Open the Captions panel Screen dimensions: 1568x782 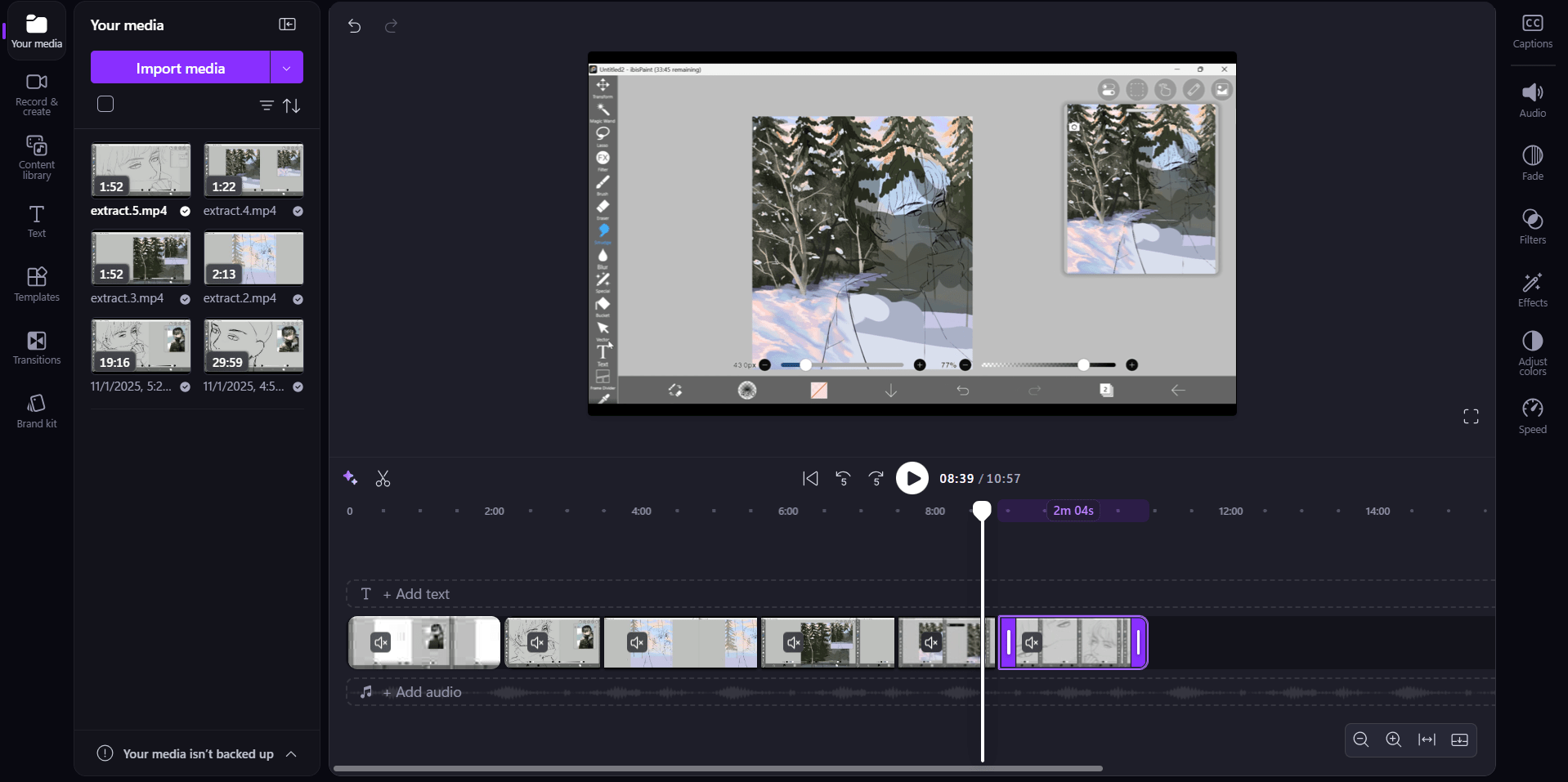click(1532, 31)
